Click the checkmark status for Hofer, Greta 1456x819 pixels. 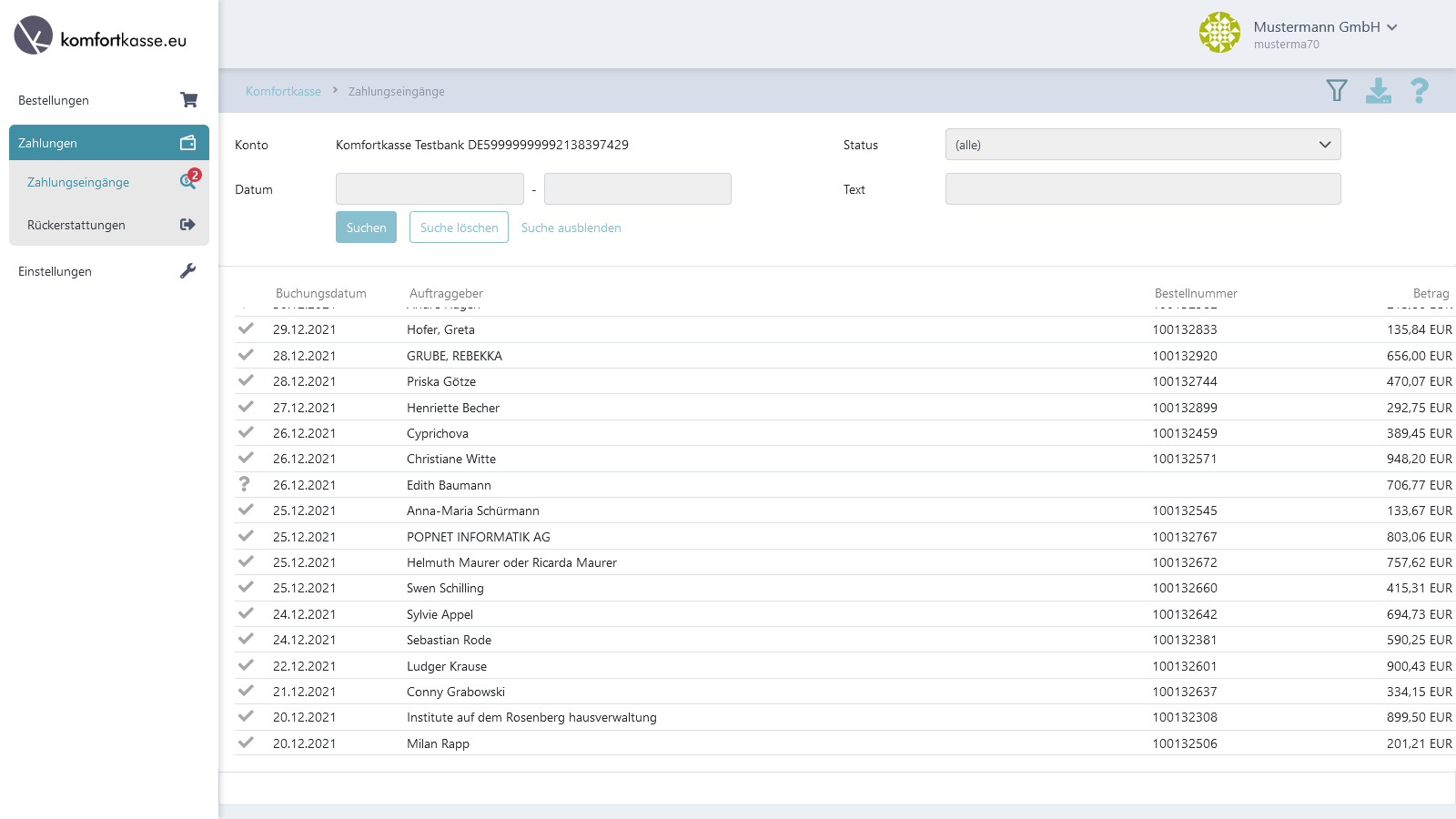click(246, 329)
